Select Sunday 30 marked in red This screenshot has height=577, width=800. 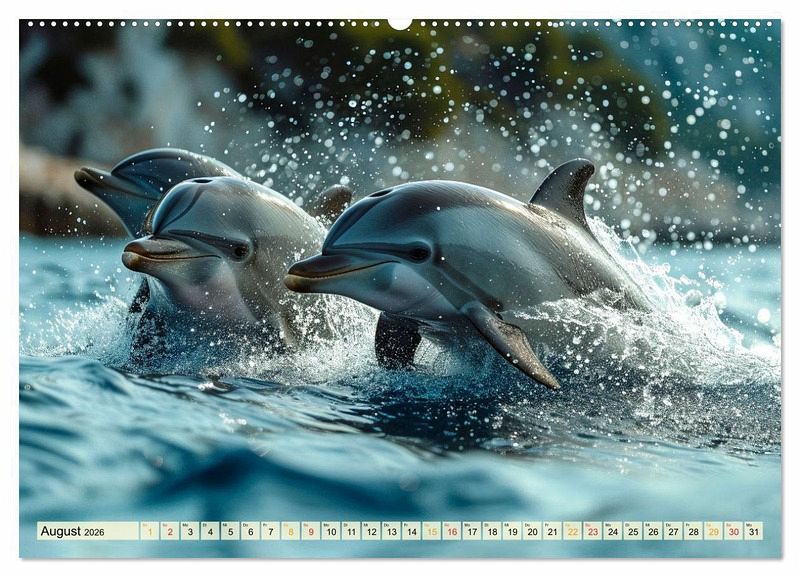coord(733,531)
